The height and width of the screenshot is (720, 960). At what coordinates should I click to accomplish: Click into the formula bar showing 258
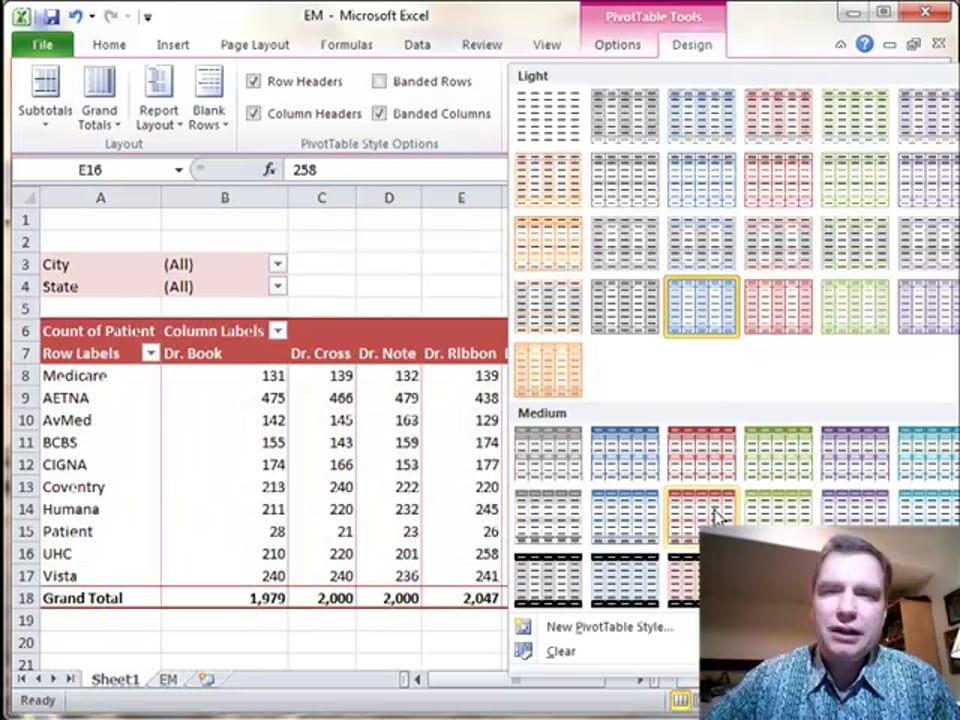395,170
